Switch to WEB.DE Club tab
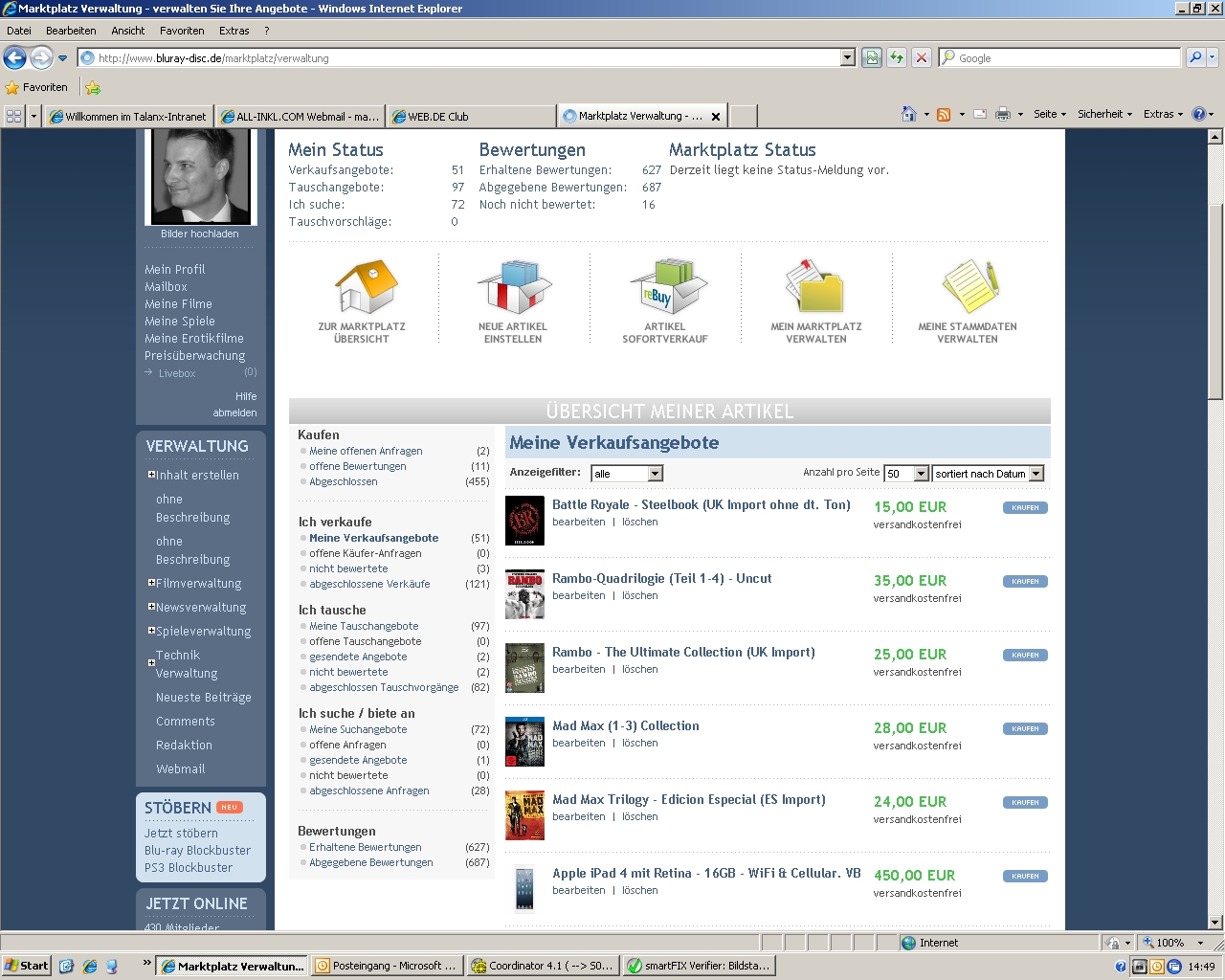 (x=470, y=117)
